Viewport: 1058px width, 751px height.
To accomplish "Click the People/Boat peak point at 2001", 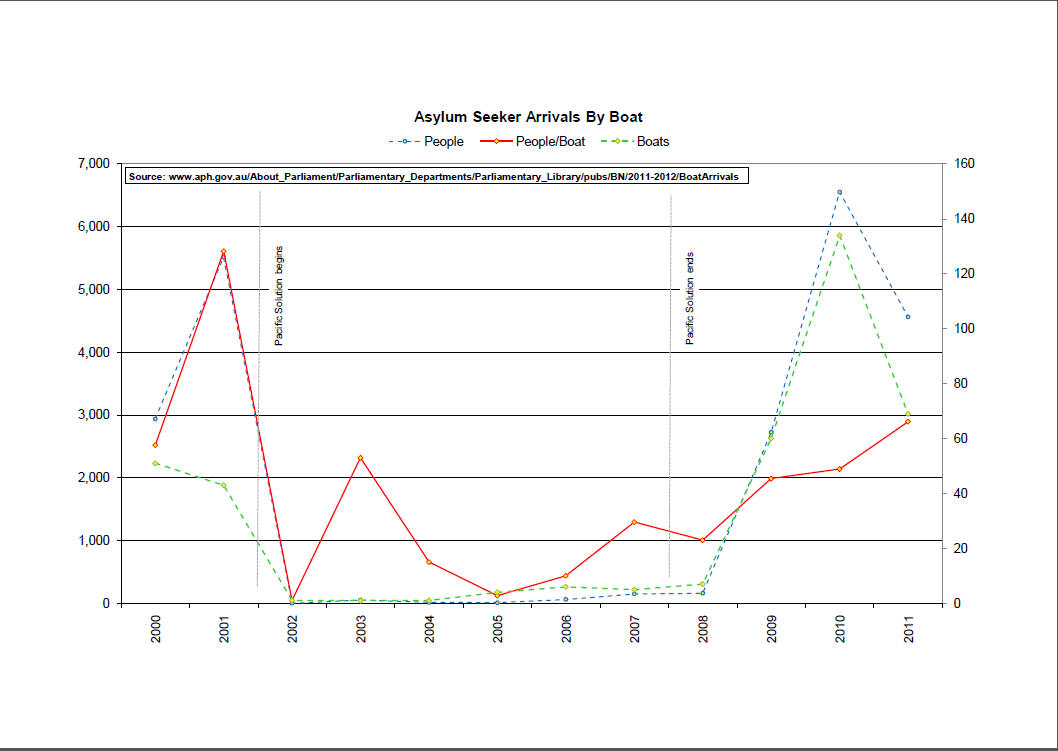I will click(224, 252).
